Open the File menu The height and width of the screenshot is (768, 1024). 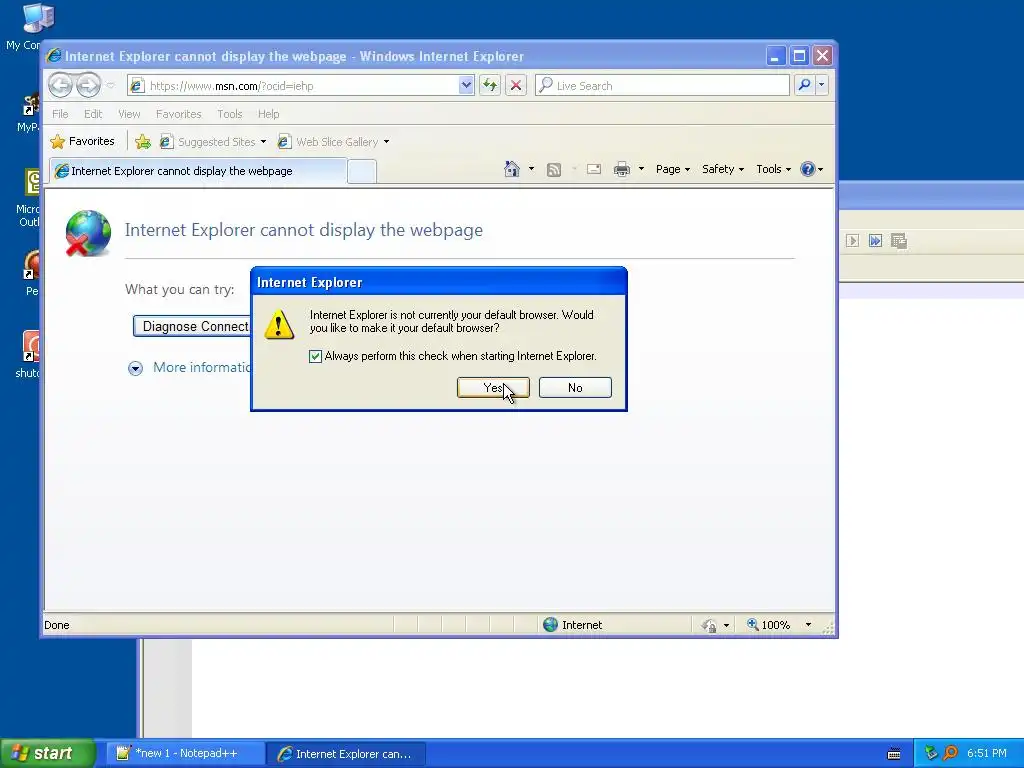(x=60, y=114)
